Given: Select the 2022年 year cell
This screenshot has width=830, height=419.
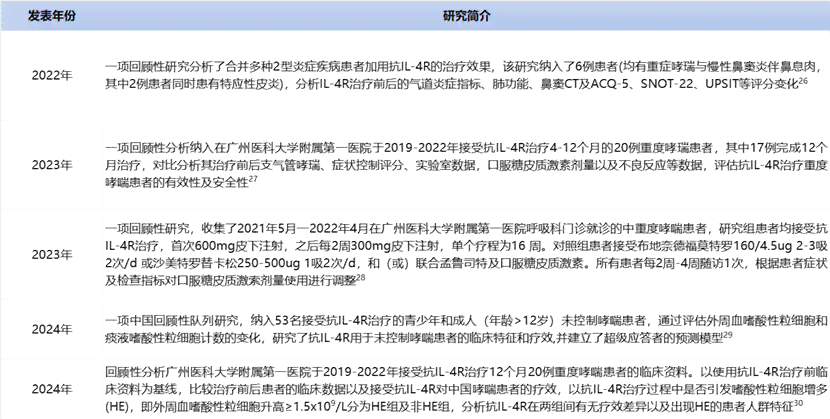Looking at the screenshot, I should [52, 76].
